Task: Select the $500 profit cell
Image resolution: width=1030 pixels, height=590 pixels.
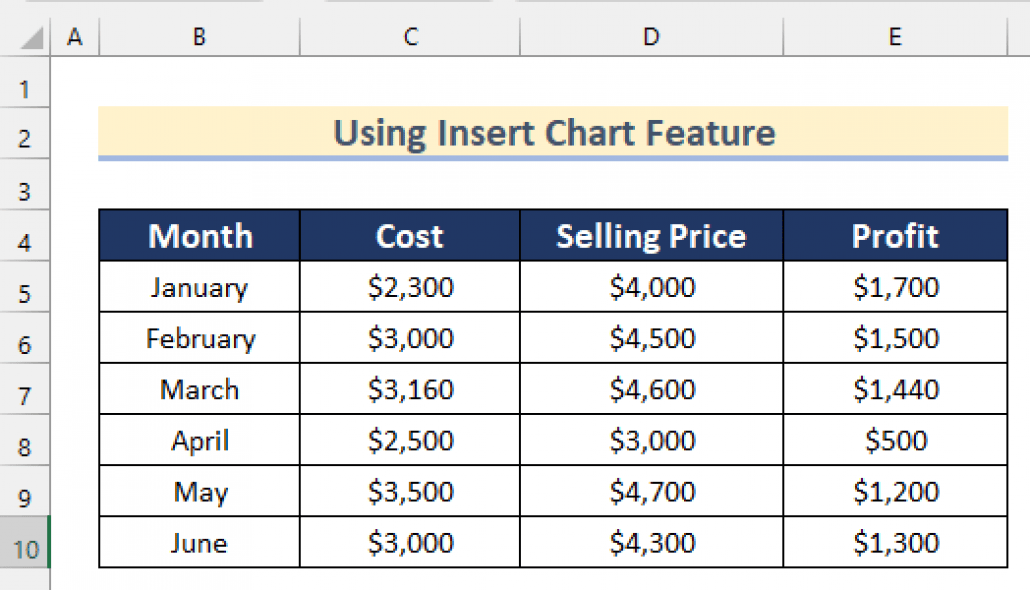Action: point(896,441)
